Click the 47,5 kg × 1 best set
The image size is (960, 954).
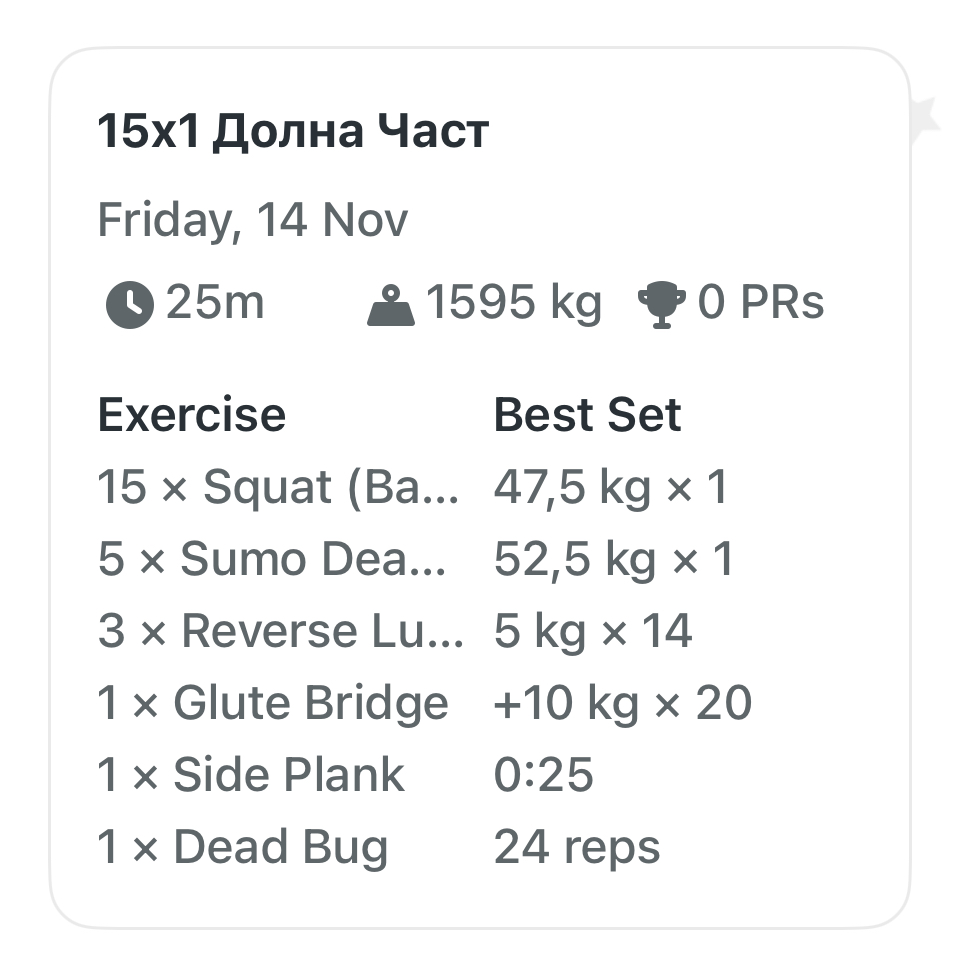tap(611, 488)
